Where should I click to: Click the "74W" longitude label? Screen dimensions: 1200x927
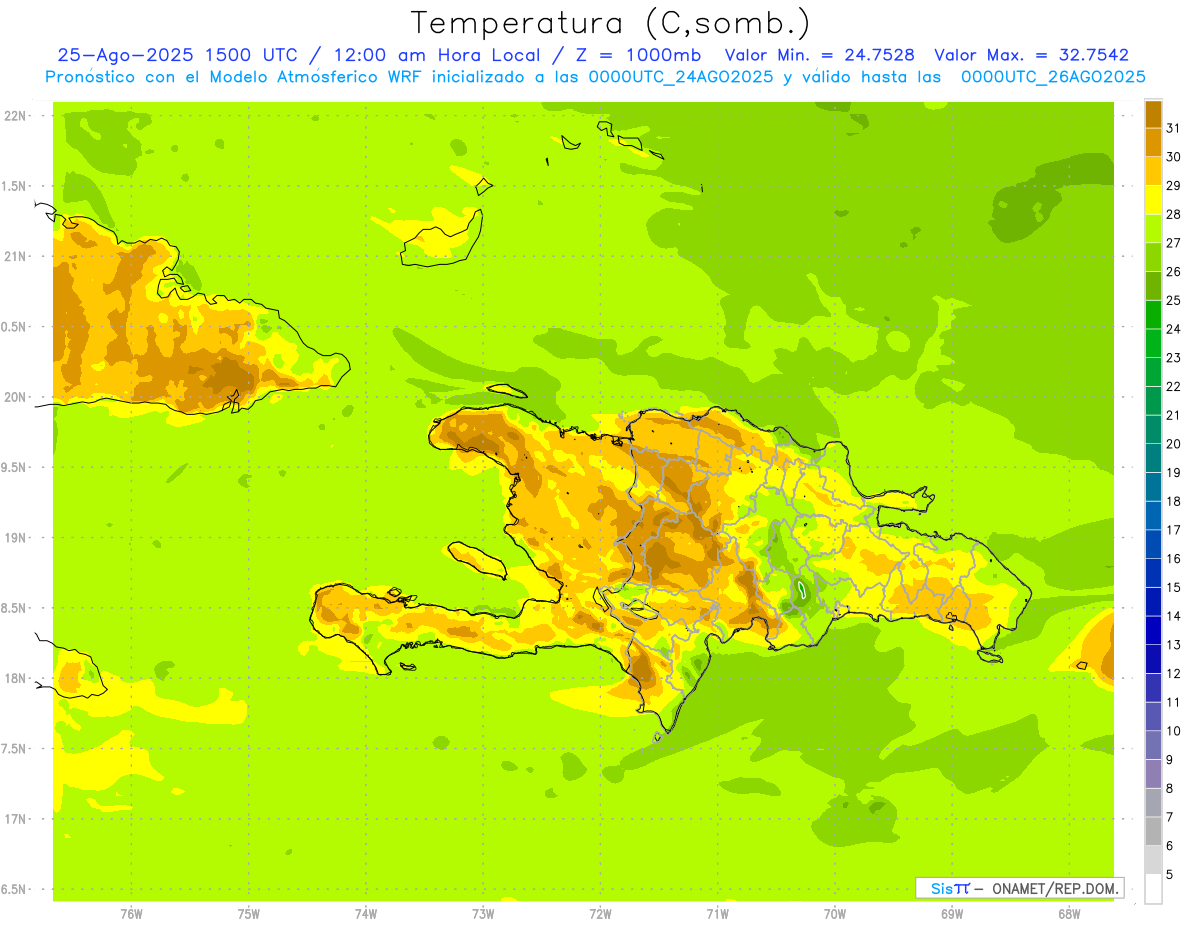point(366,913)
